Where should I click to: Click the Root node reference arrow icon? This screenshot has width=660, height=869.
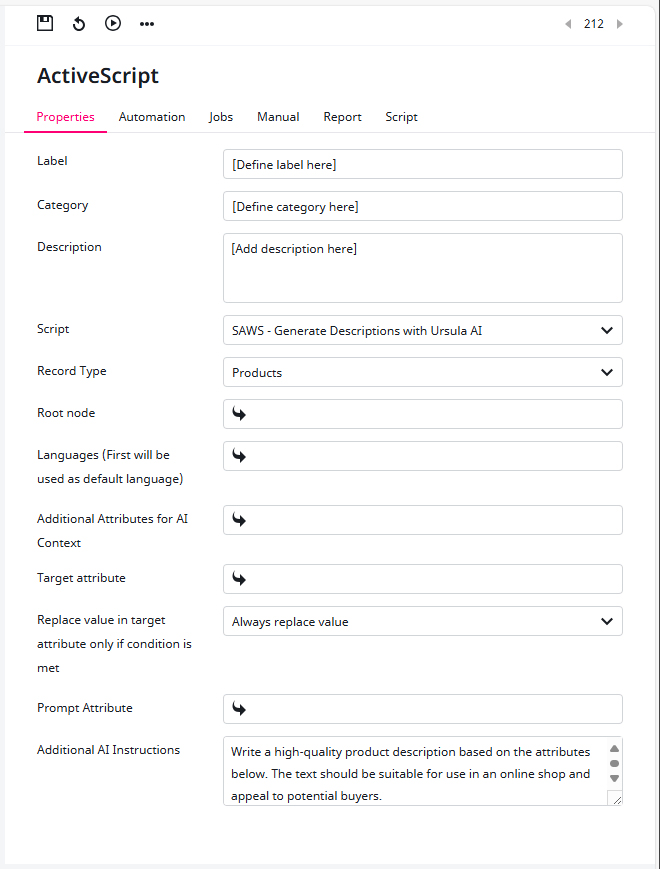pyautogui.click(x=239, y=413)
